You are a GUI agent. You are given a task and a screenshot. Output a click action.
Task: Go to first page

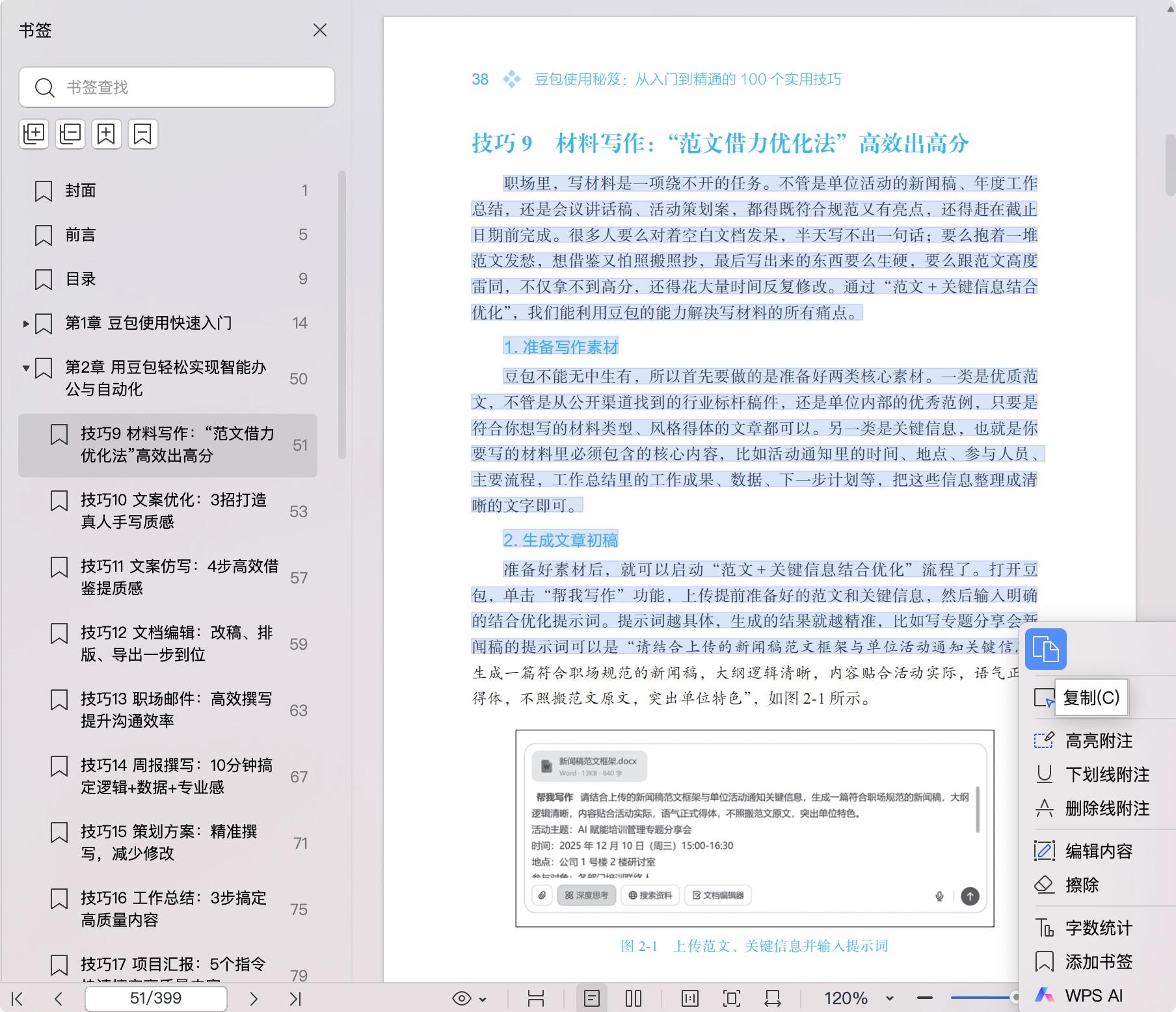(x=18, y=998)
